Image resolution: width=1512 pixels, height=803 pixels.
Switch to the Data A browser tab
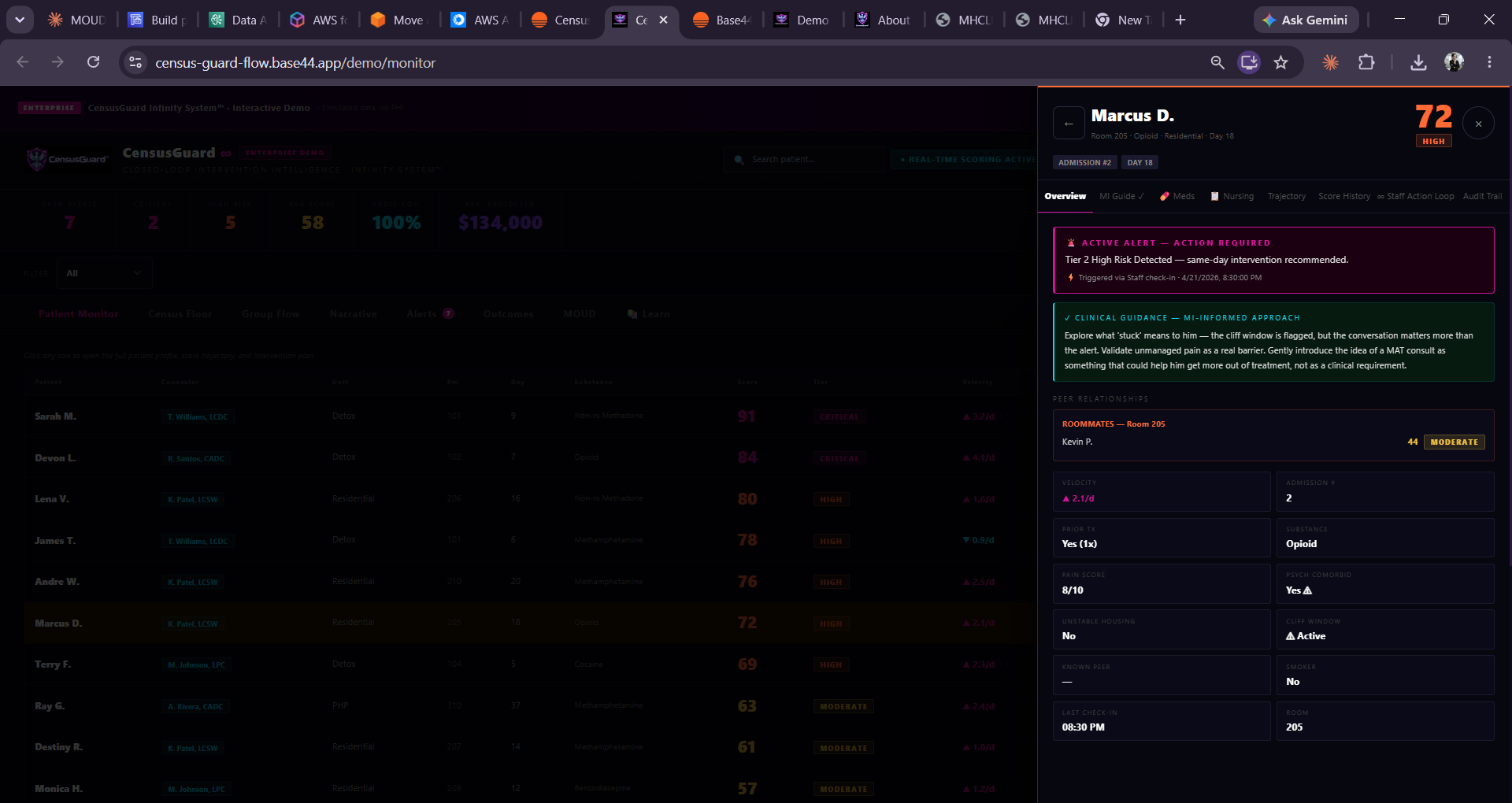click(239, 20)
